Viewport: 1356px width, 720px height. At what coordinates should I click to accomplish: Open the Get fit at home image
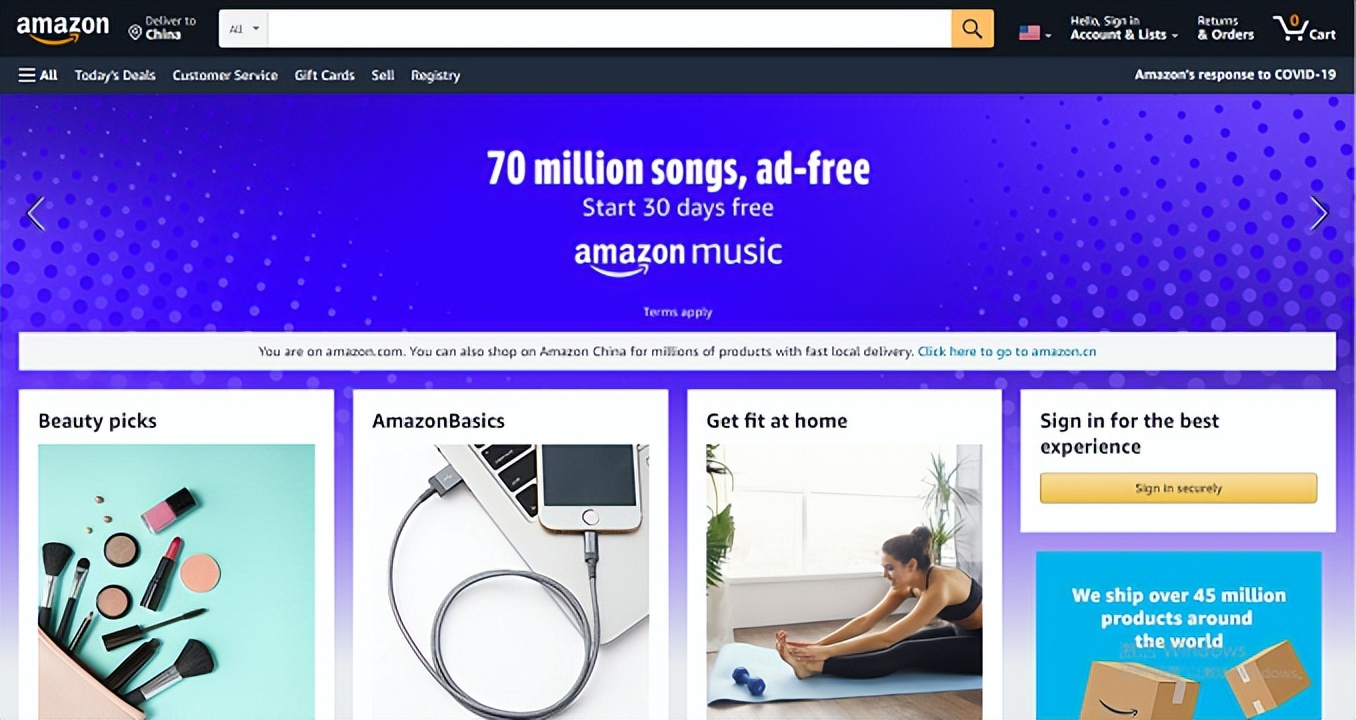(x=844, y=582)
